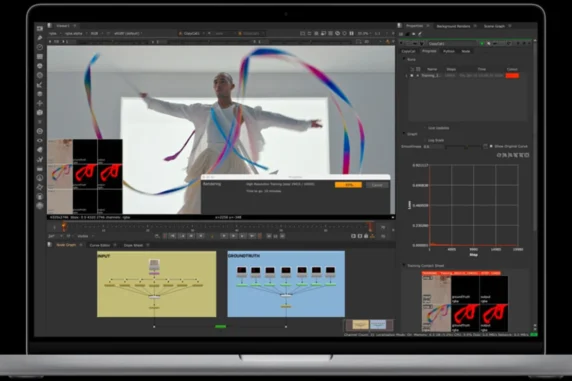Click the timeline playhead marker at start
572x381 pixels.
click(x=64, y=227)
